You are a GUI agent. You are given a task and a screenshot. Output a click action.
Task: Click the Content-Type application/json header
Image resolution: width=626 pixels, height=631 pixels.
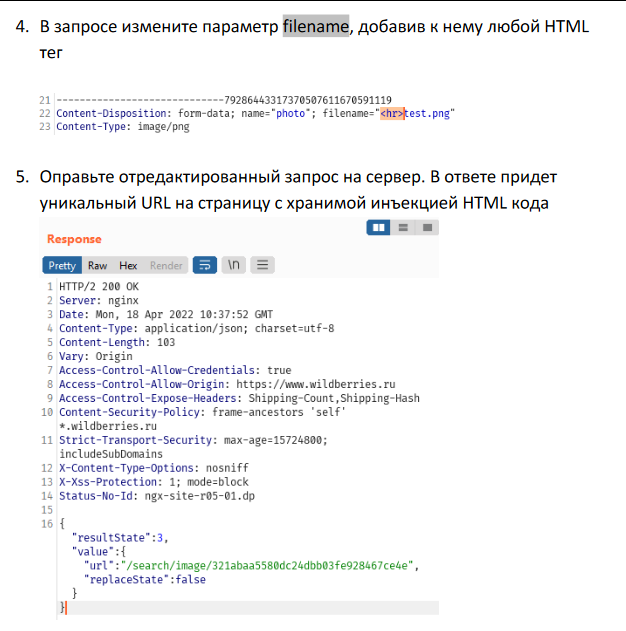coord(197,328)
